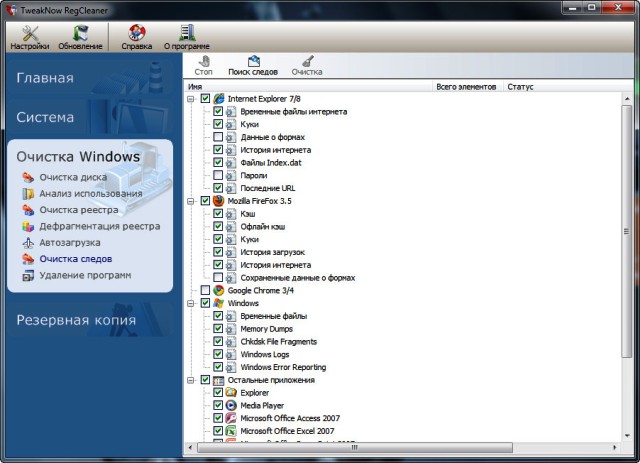Uncheck Internet Explorer 7/8 checkbox
The image size is (640, 463).
coord(205,98)
